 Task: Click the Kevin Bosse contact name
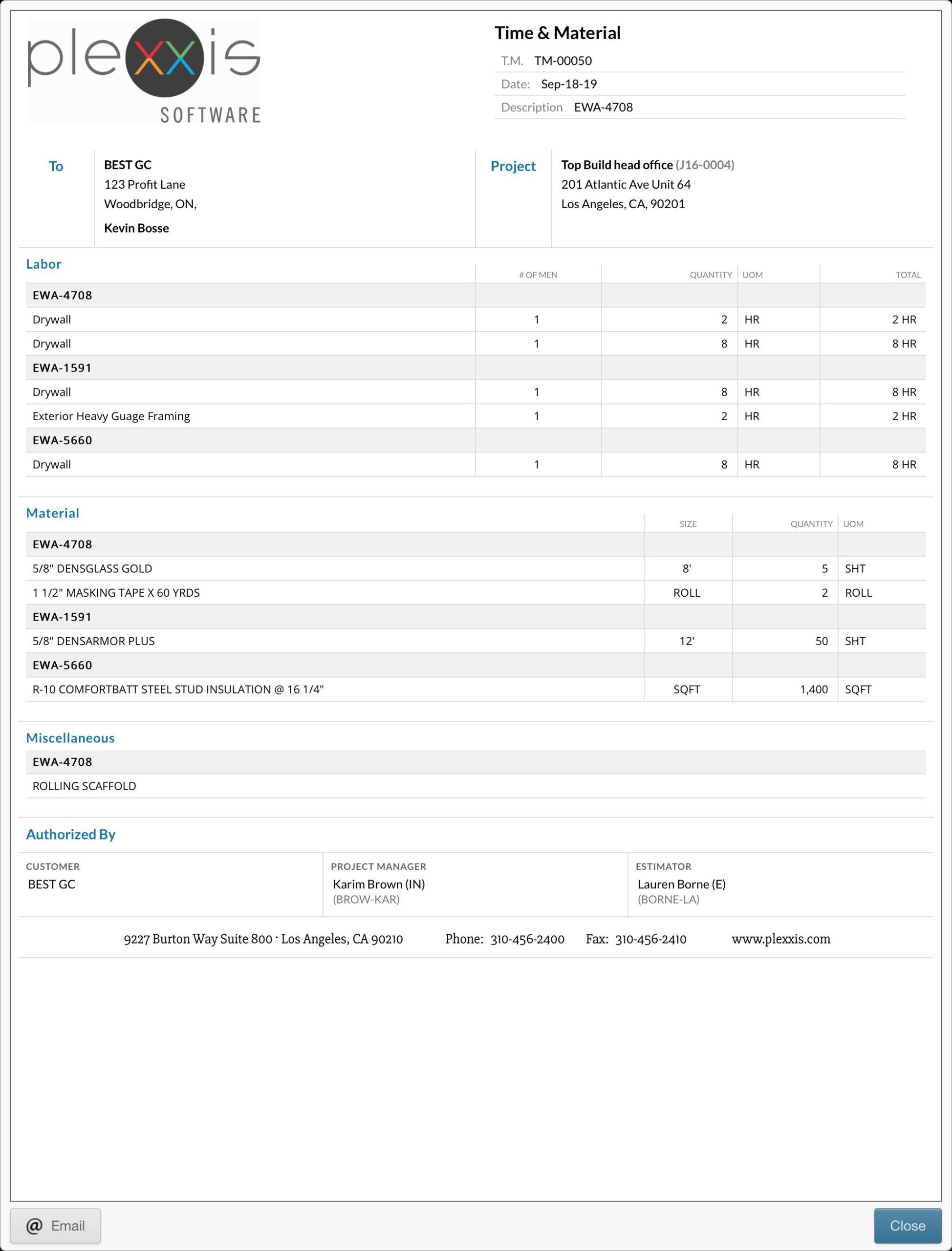pyautogui.click(x=136, y=228)
